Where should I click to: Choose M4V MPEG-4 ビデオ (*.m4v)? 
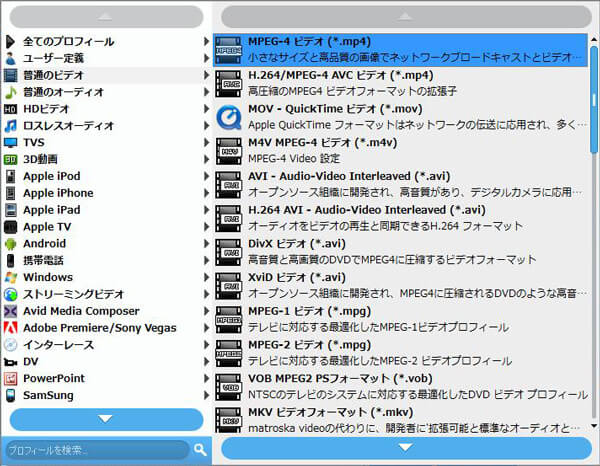tap(400, 151)
